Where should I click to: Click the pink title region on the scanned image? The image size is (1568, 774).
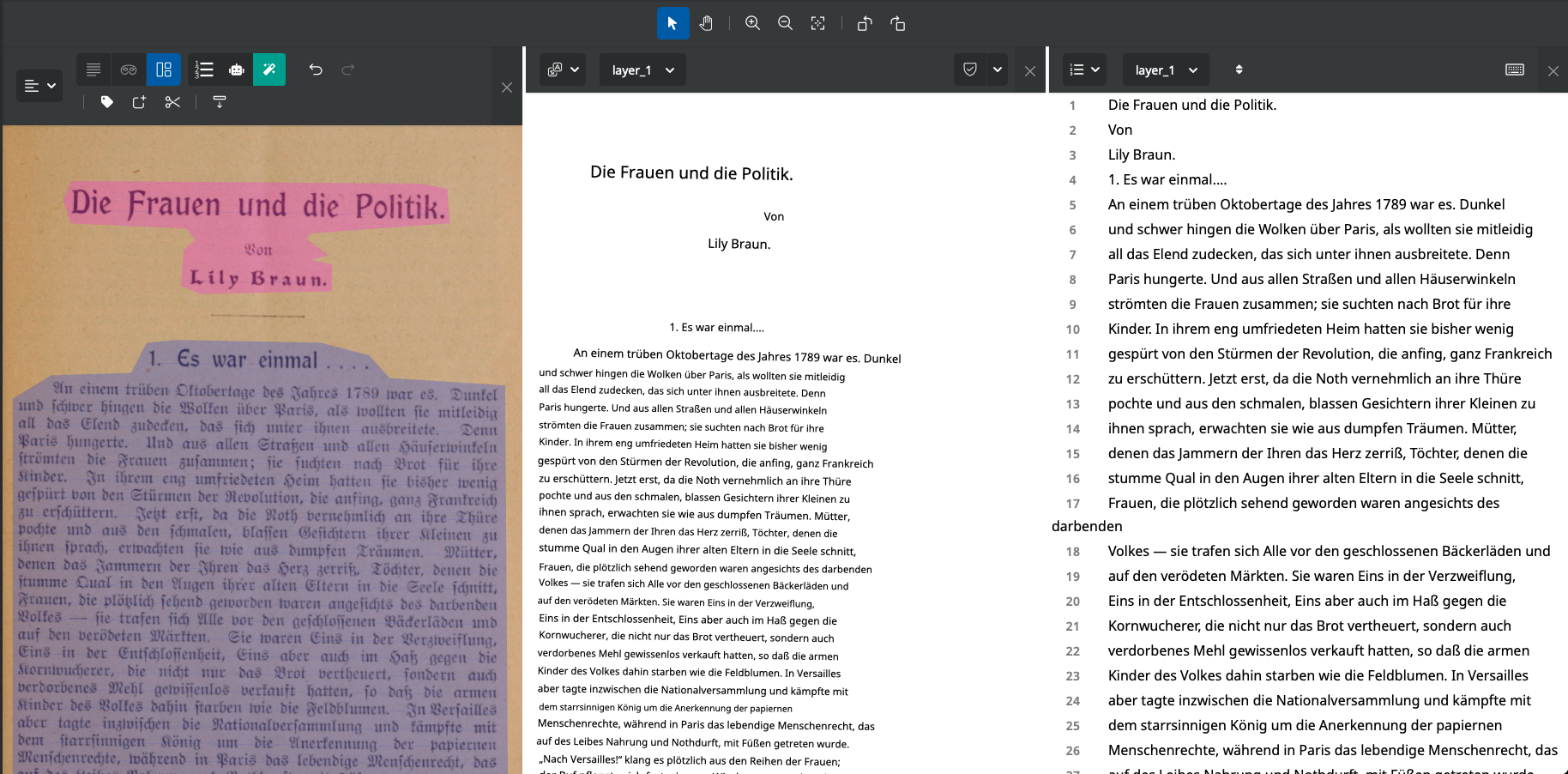pyautogui.click(x=257, y=204)
